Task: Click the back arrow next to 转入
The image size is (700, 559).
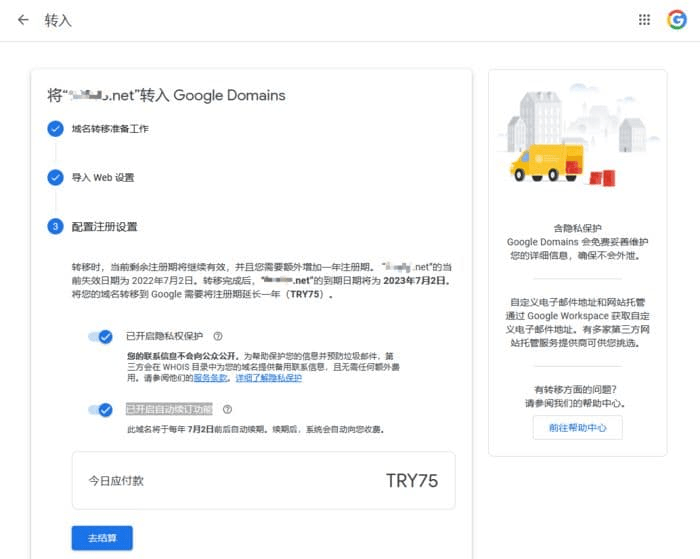Action: coord(23,20)
